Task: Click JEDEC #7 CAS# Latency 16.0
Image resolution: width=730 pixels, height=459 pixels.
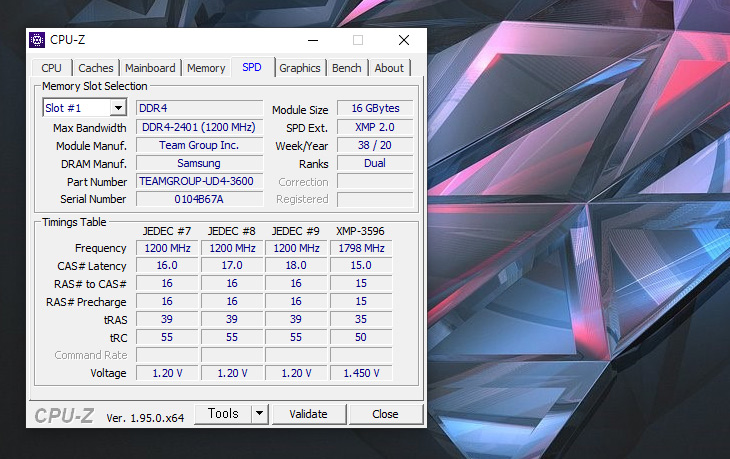Action: click(167, 265)
